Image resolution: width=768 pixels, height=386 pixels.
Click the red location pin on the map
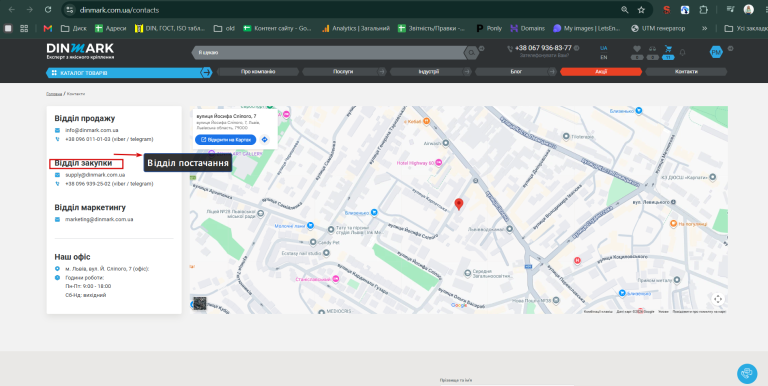459,204
